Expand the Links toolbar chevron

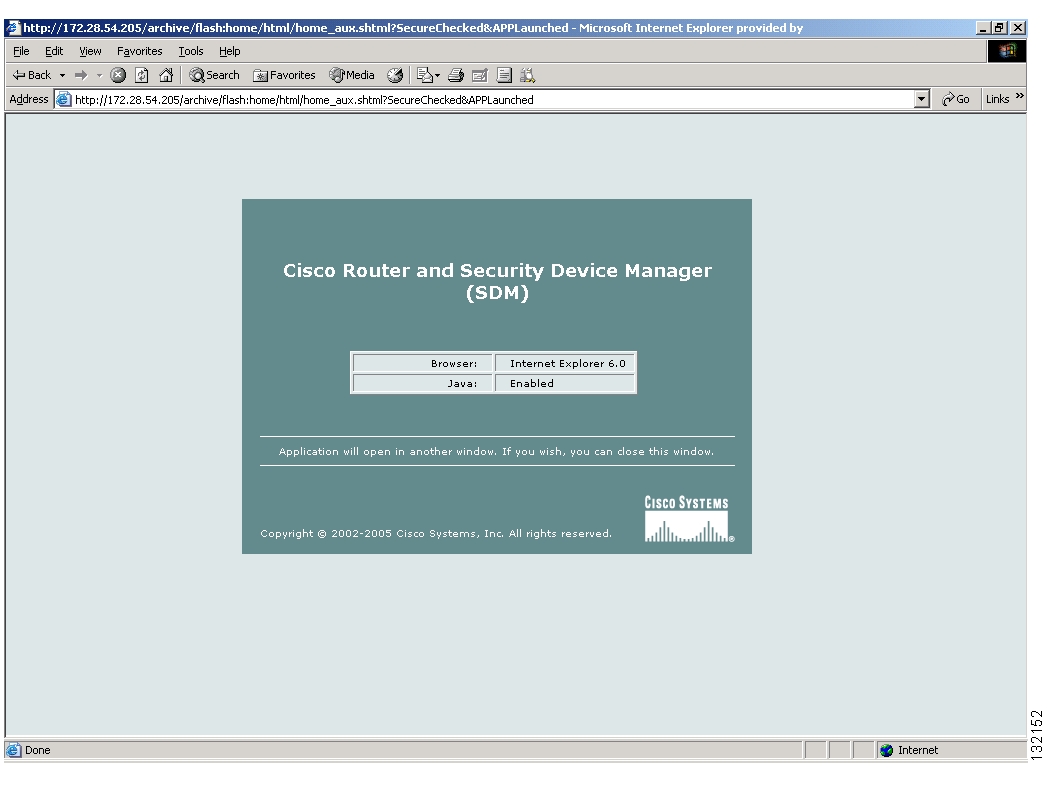[x=1020, y=99]
